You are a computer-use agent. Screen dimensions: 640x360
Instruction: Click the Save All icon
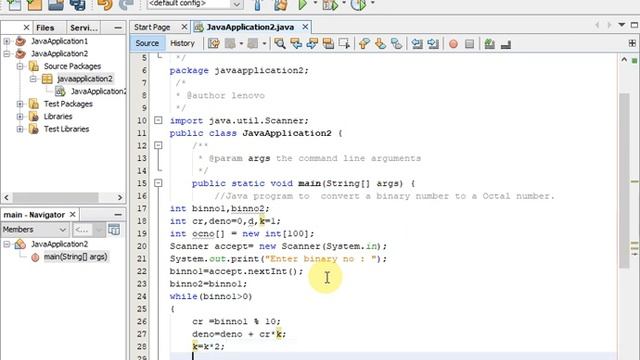click(77, 4)
